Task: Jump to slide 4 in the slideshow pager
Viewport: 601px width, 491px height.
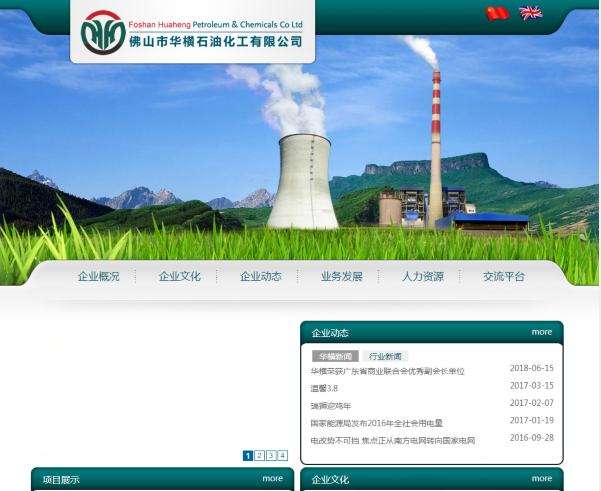Action: pyautogui.click(x=283, y=456)
